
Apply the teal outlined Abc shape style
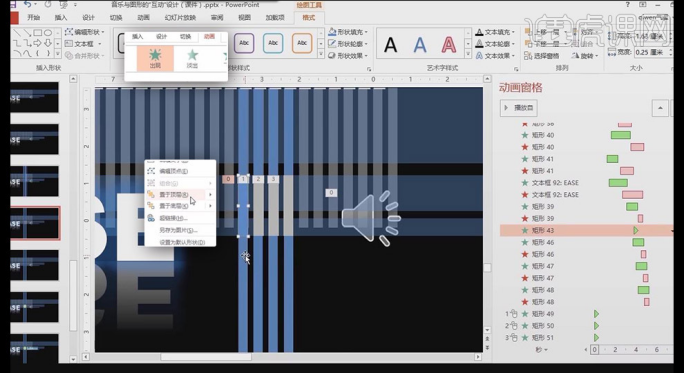tap(273, 43)
